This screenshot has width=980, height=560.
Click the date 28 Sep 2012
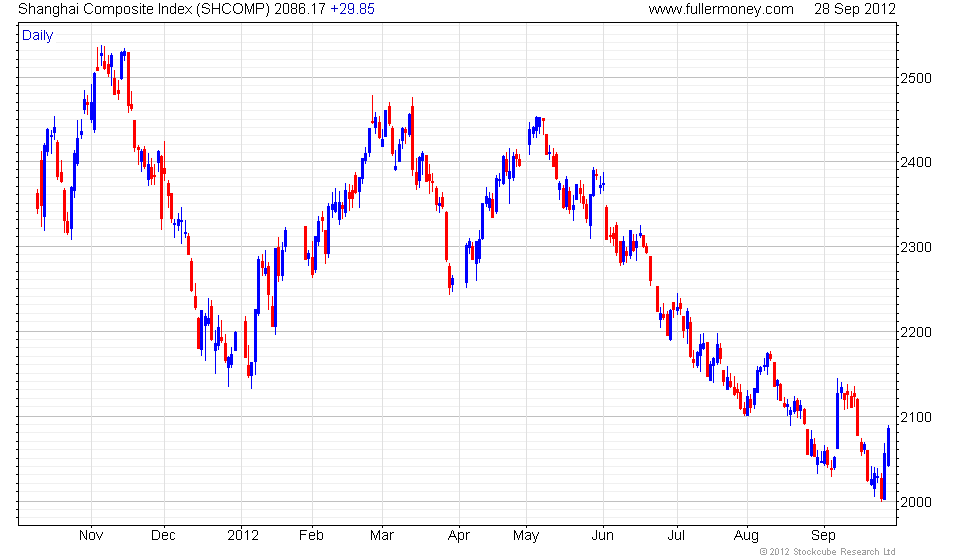coord(854,9)
